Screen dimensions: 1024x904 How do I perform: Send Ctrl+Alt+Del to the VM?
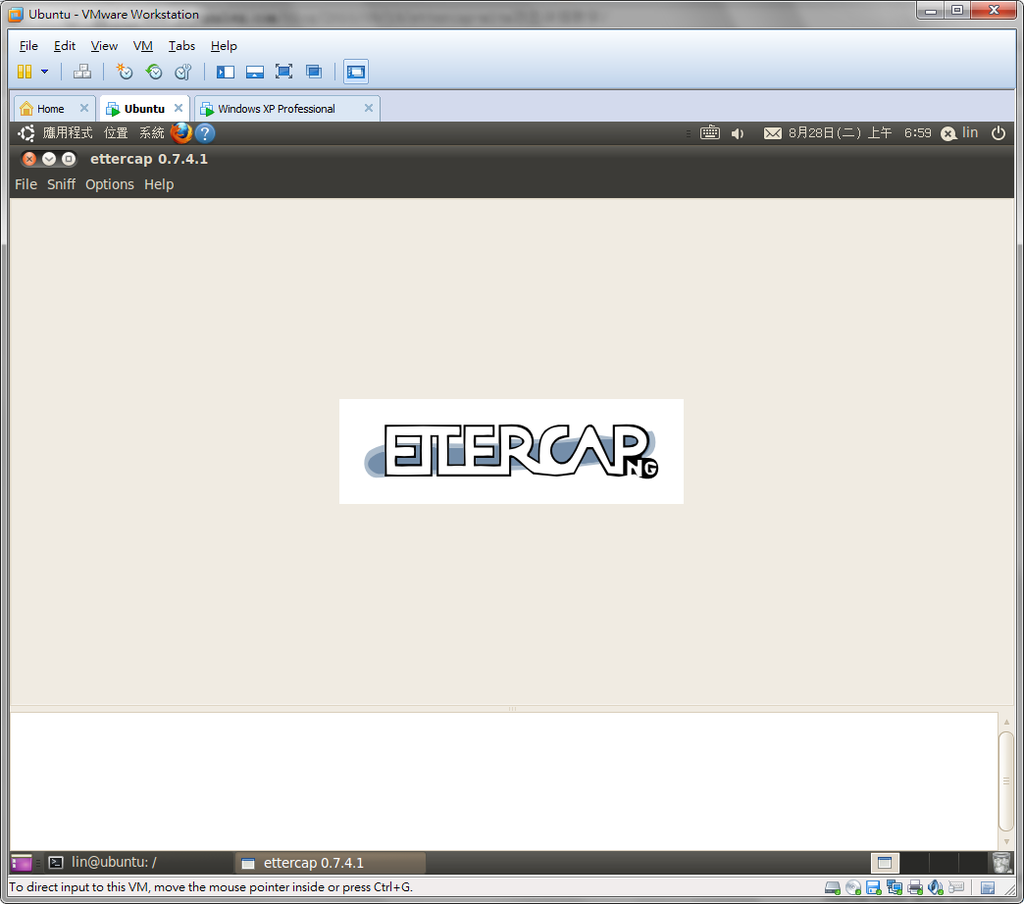82,72
